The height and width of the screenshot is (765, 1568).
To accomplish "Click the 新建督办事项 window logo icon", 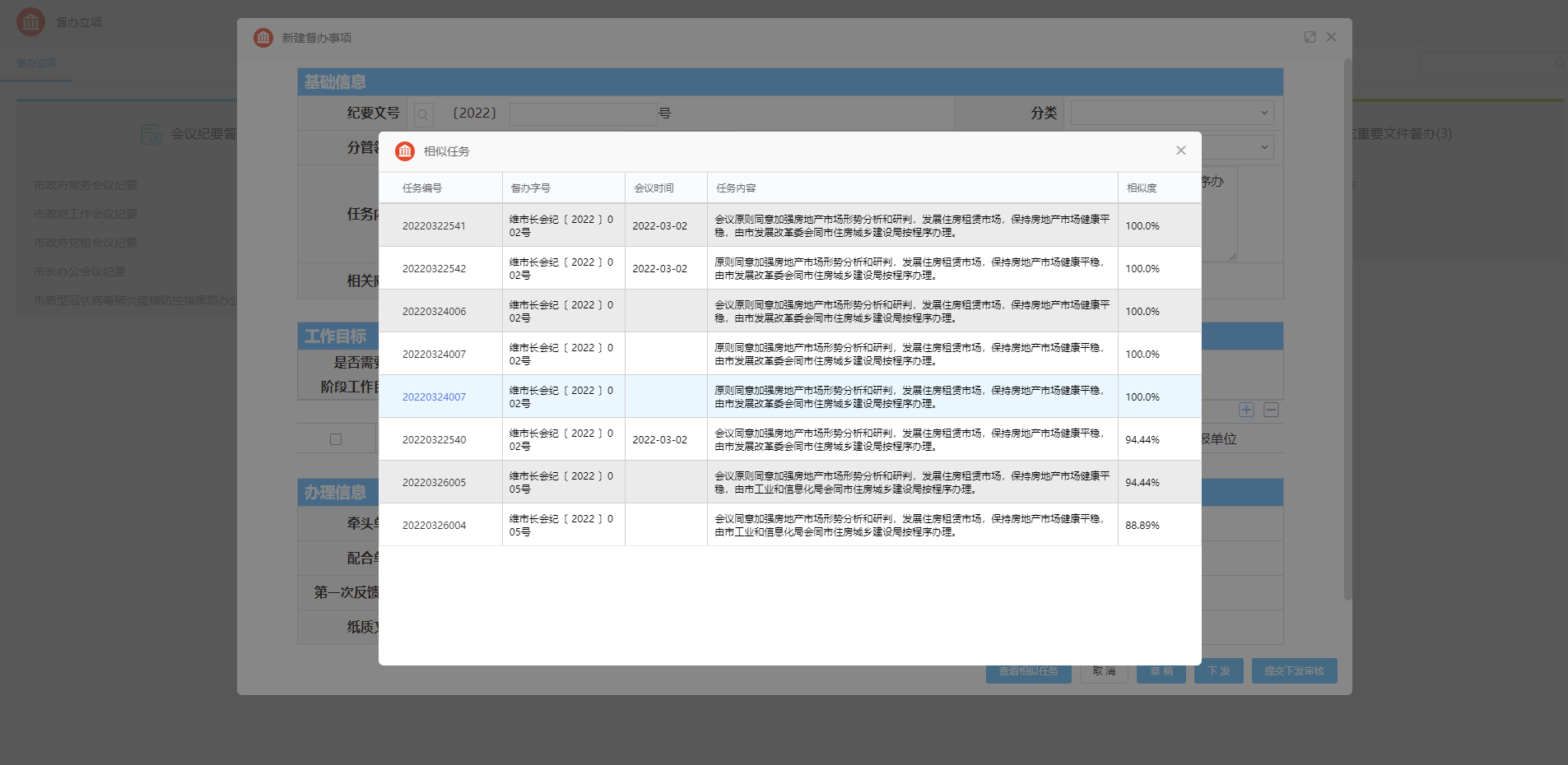I will point(263,38).
